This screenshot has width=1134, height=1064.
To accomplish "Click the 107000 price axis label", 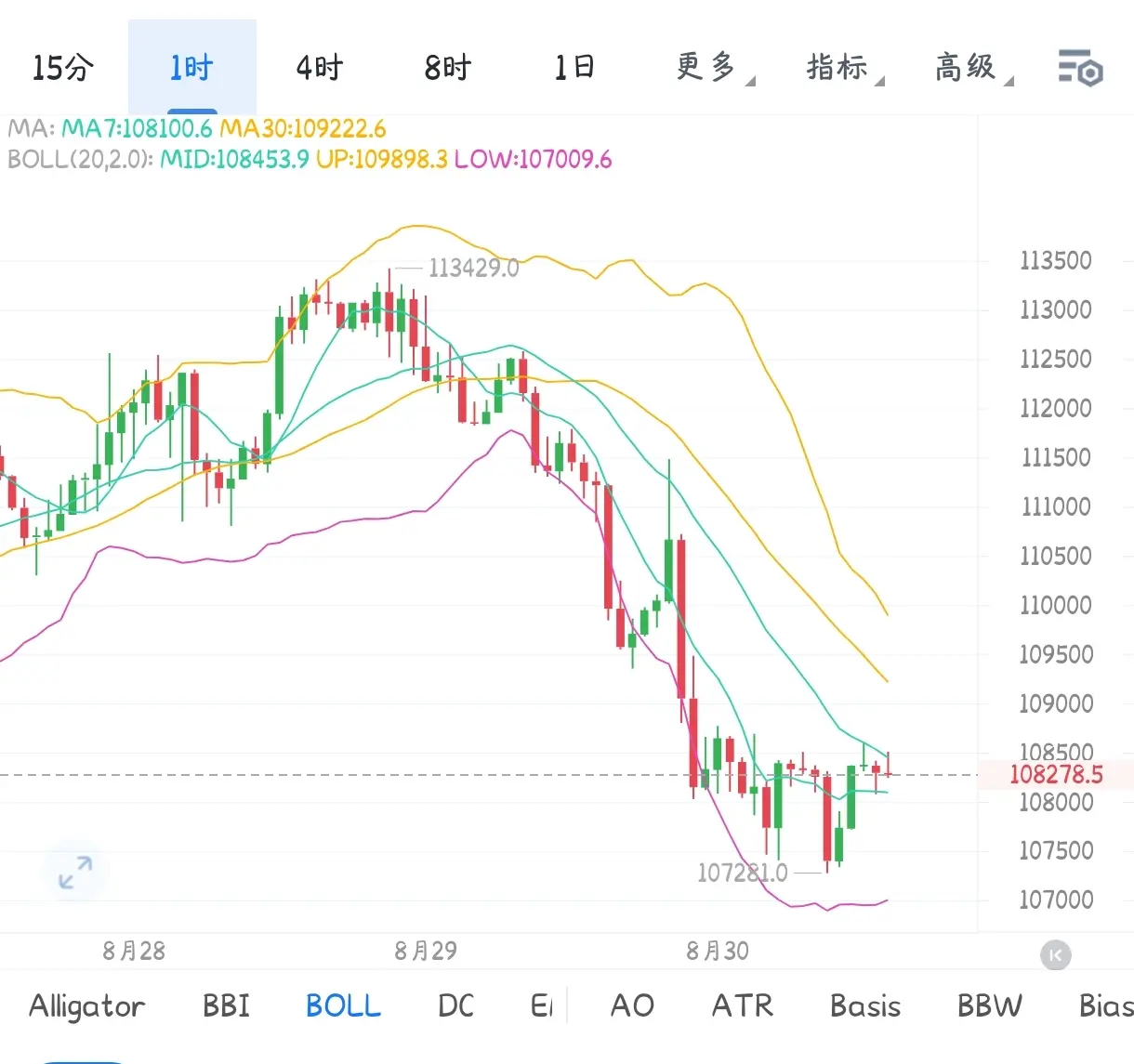I will point(1055,900).
